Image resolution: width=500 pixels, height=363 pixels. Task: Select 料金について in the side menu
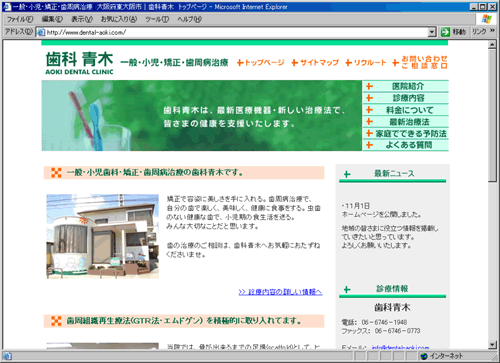(x=410, y=110)
